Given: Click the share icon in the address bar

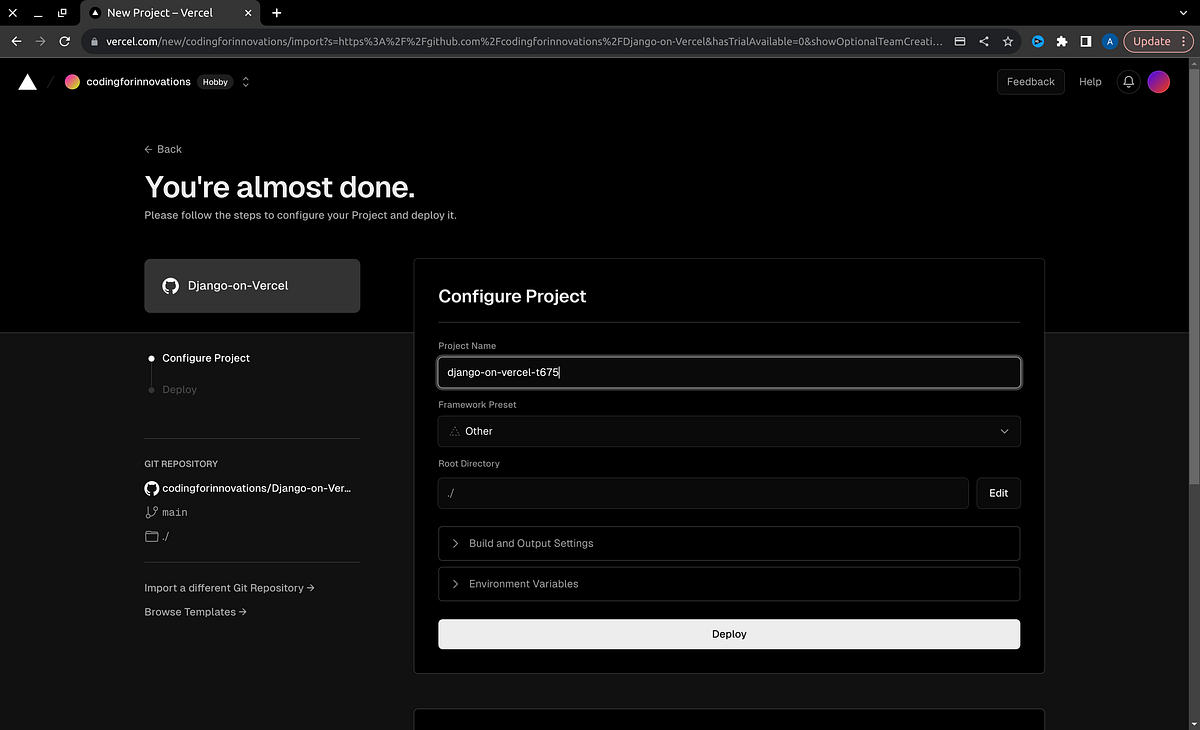Looking at the screenshot, I should tap(983, 41).
